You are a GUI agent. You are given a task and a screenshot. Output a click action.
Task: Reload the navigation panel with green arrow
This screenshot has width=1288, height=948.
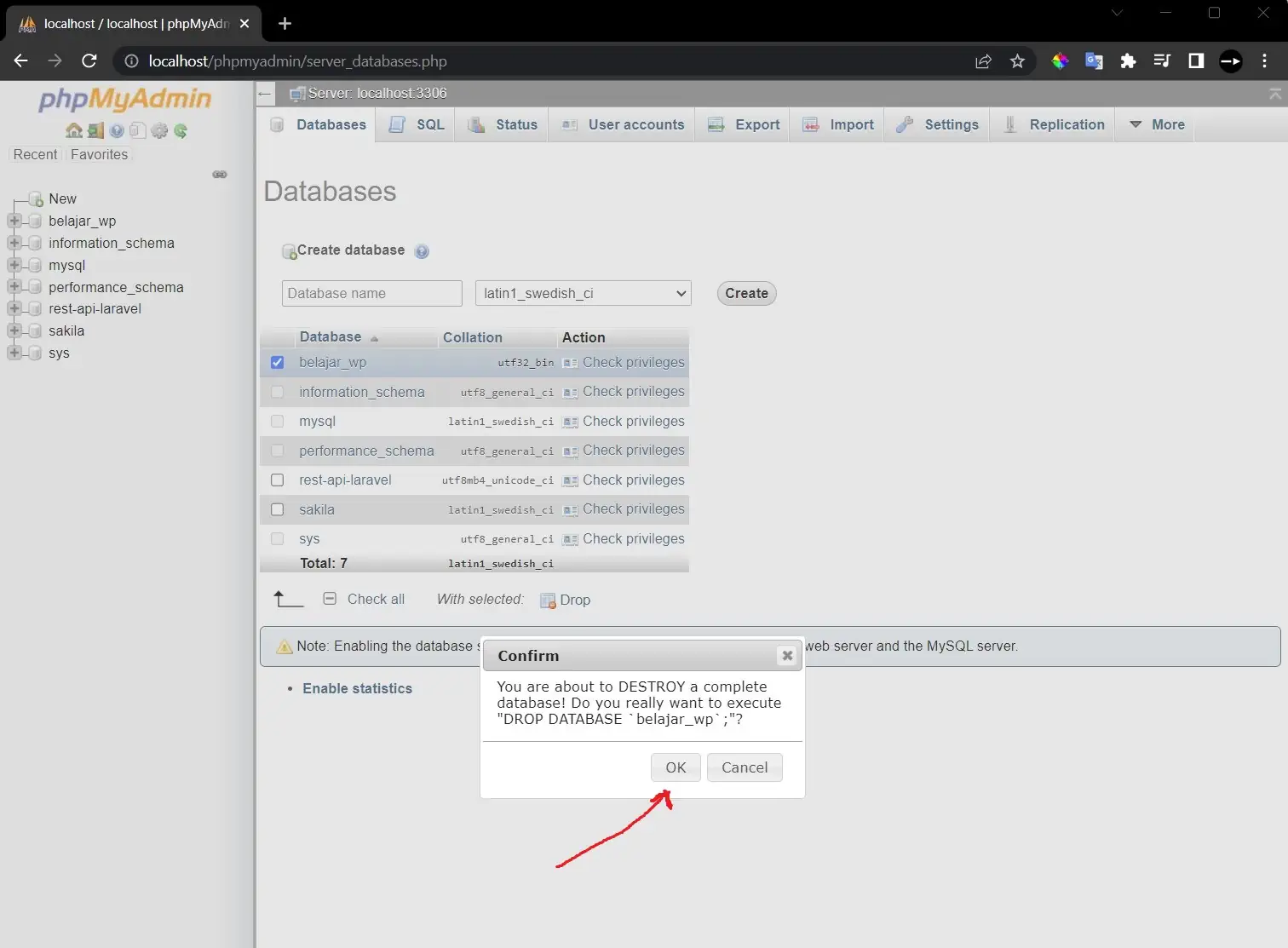[x=181, y=130]
